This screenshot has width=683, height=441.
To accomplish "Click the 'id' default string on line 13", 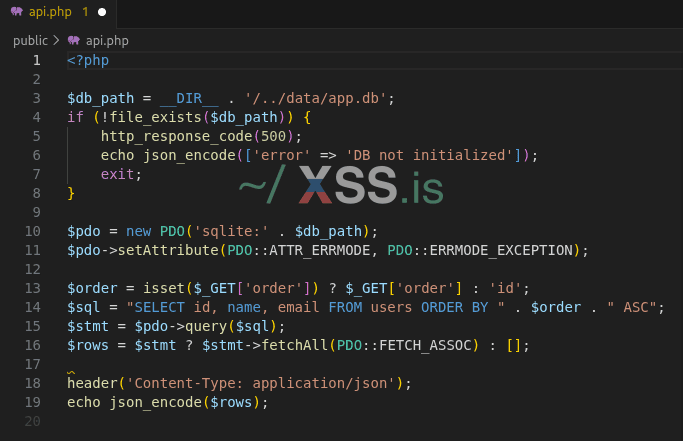I will click(505, 288).
